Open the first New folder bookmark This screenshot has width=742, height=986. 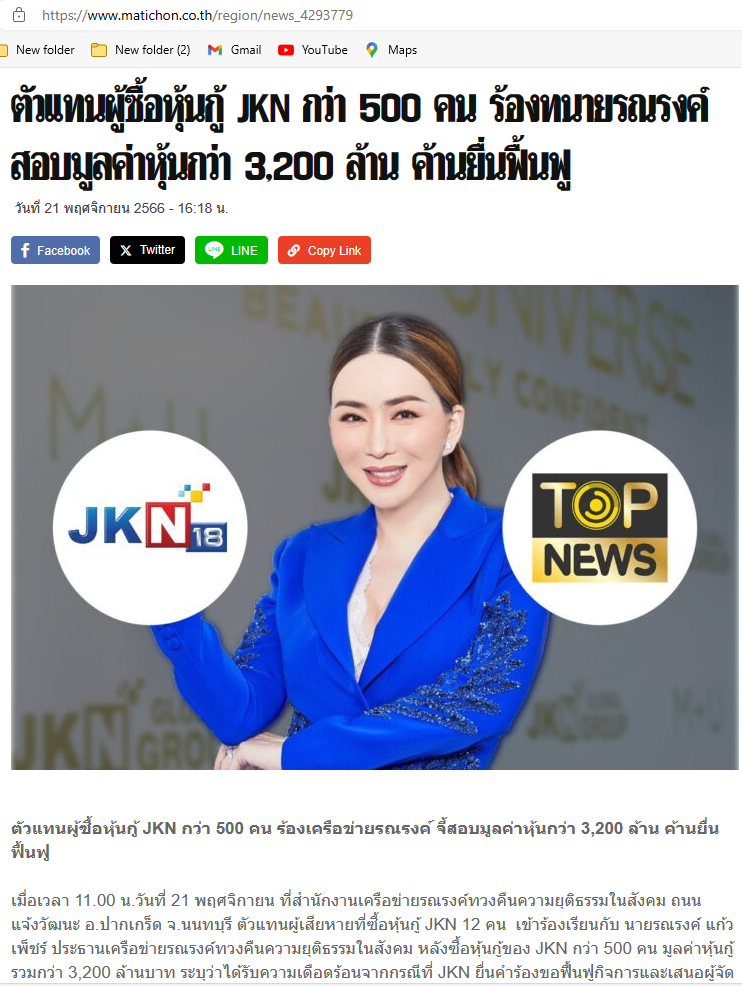pyautogui.click(x=37, y=50)
